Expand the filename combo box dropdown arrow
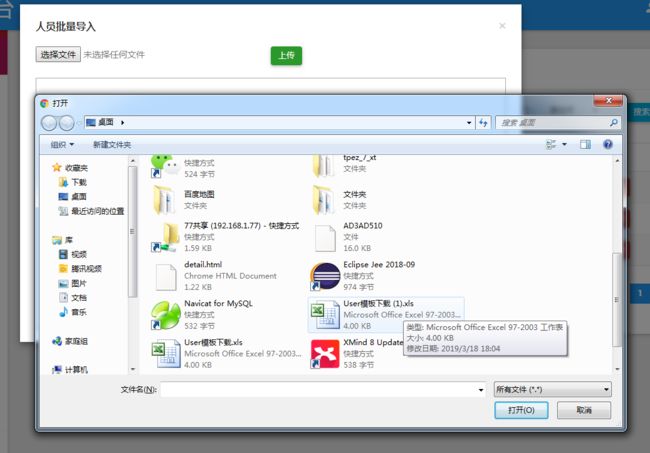Screen dimensions: 650x453 [x=480, y=390]
